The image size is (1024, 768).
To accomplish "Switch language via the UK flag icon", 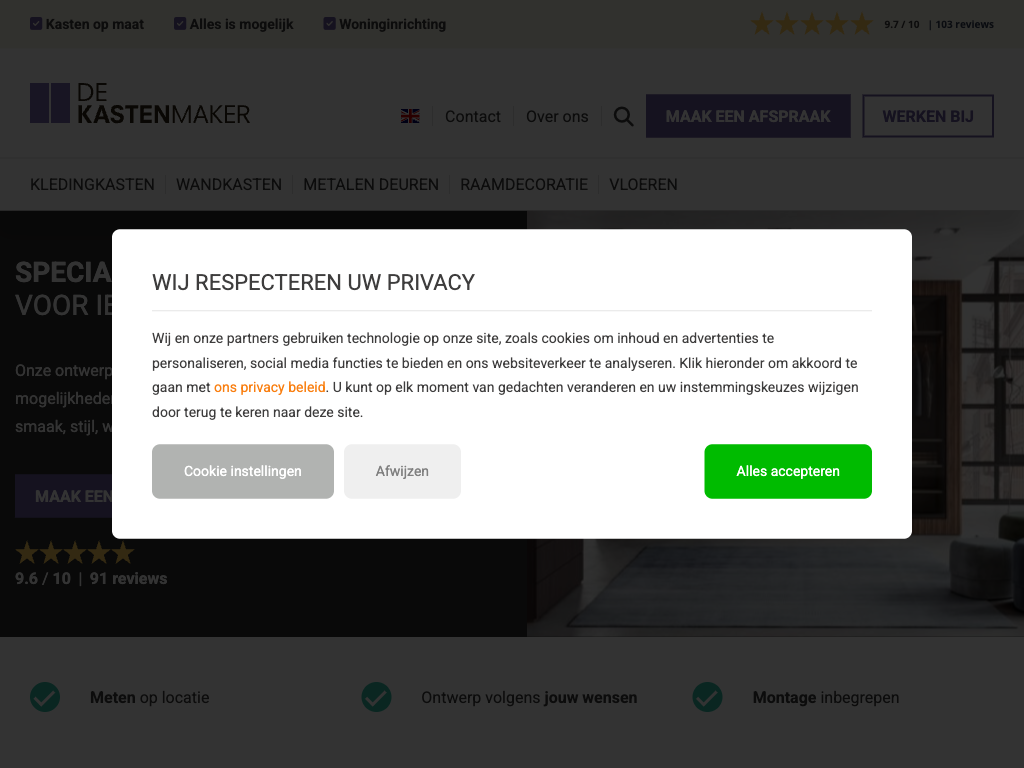I will click(x=410, y=116).
